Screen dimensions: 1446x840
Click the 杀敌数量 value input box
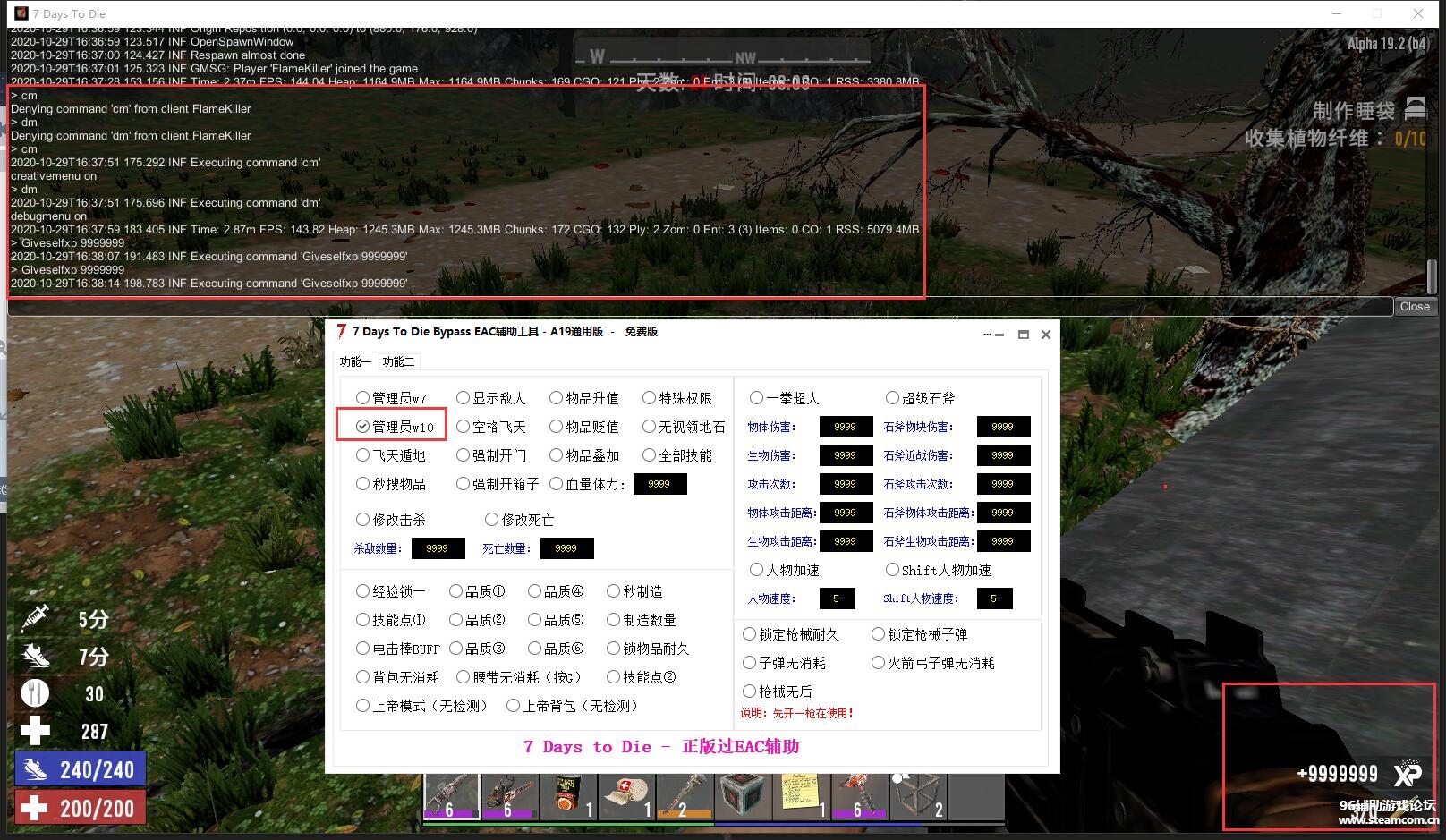click(438, 548)
